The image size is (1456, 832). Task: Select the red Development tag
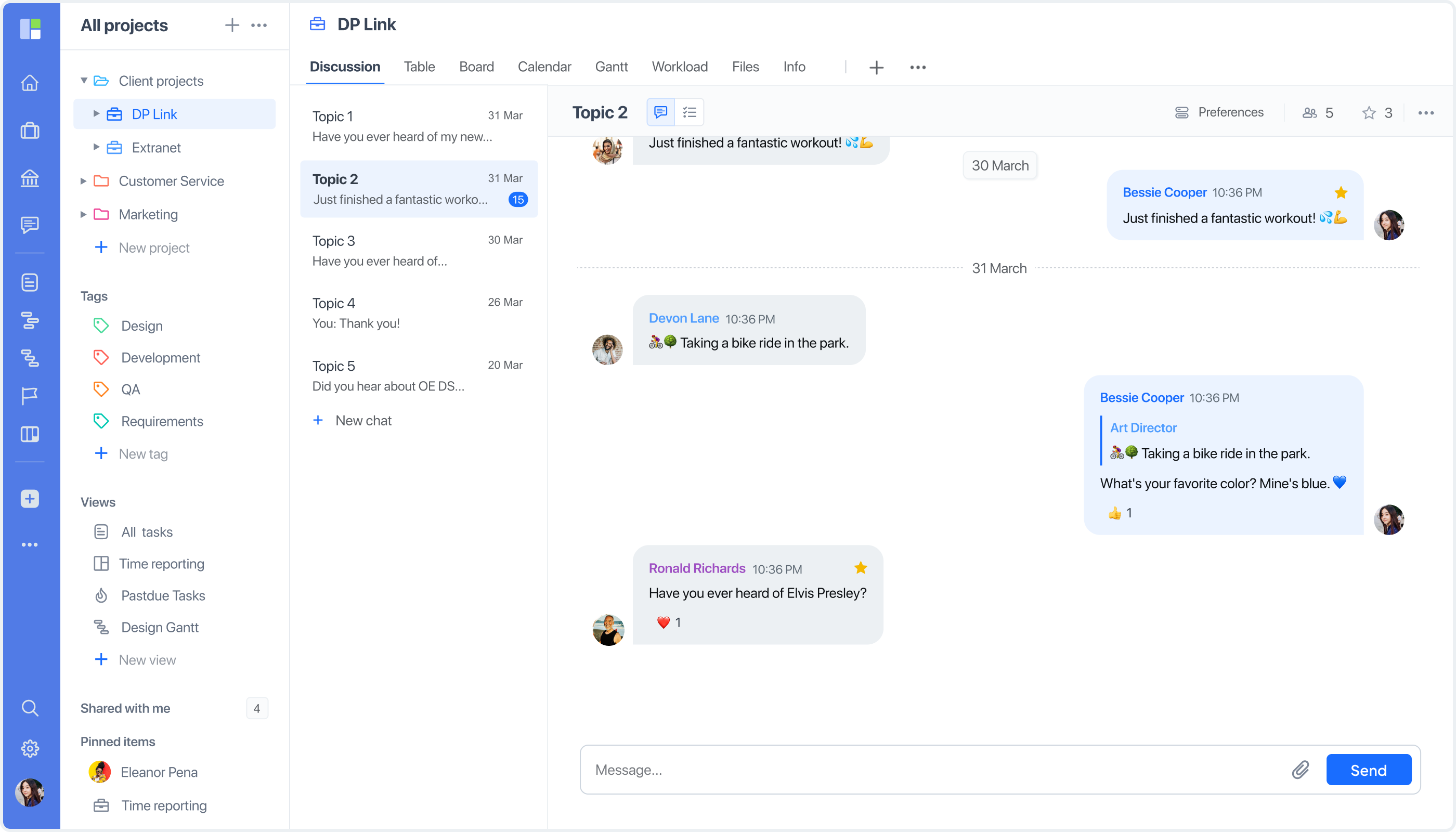point(148,358)
